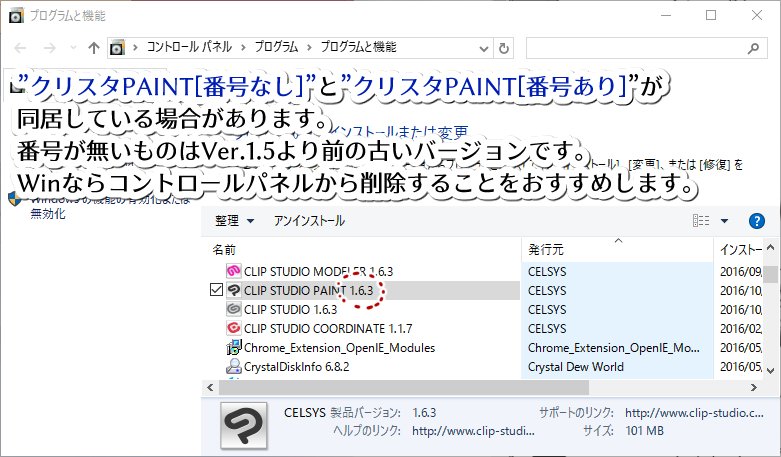The height and width of the screenshot is (457, 781).
Task: Open the recent locations dropdown arrow
Action: click(73, 48)
